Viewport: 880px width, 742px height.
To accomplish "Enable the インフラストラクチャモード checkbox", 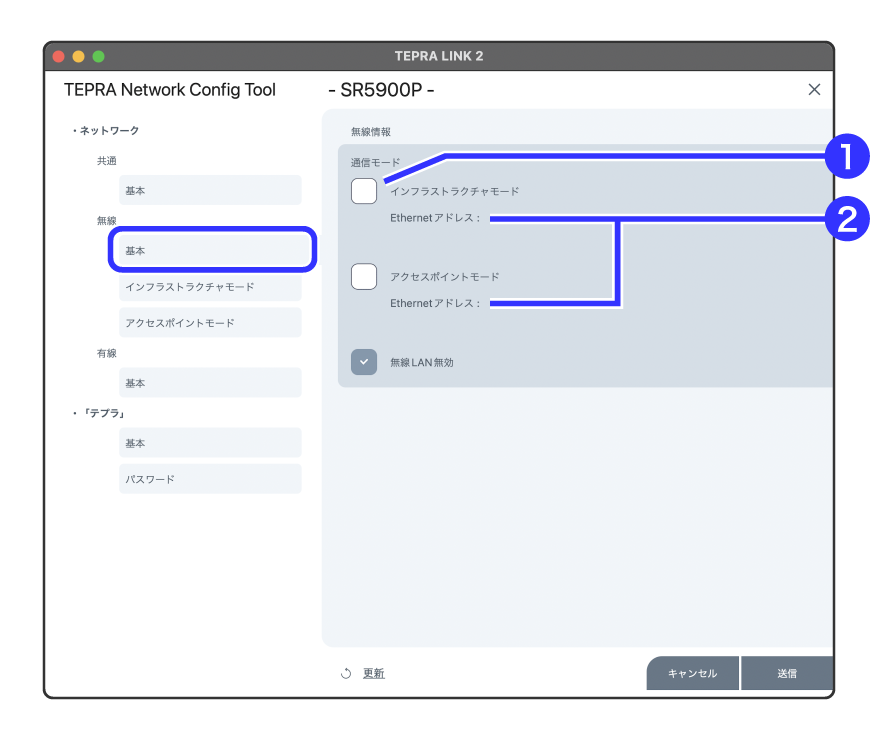I will 364,191.
